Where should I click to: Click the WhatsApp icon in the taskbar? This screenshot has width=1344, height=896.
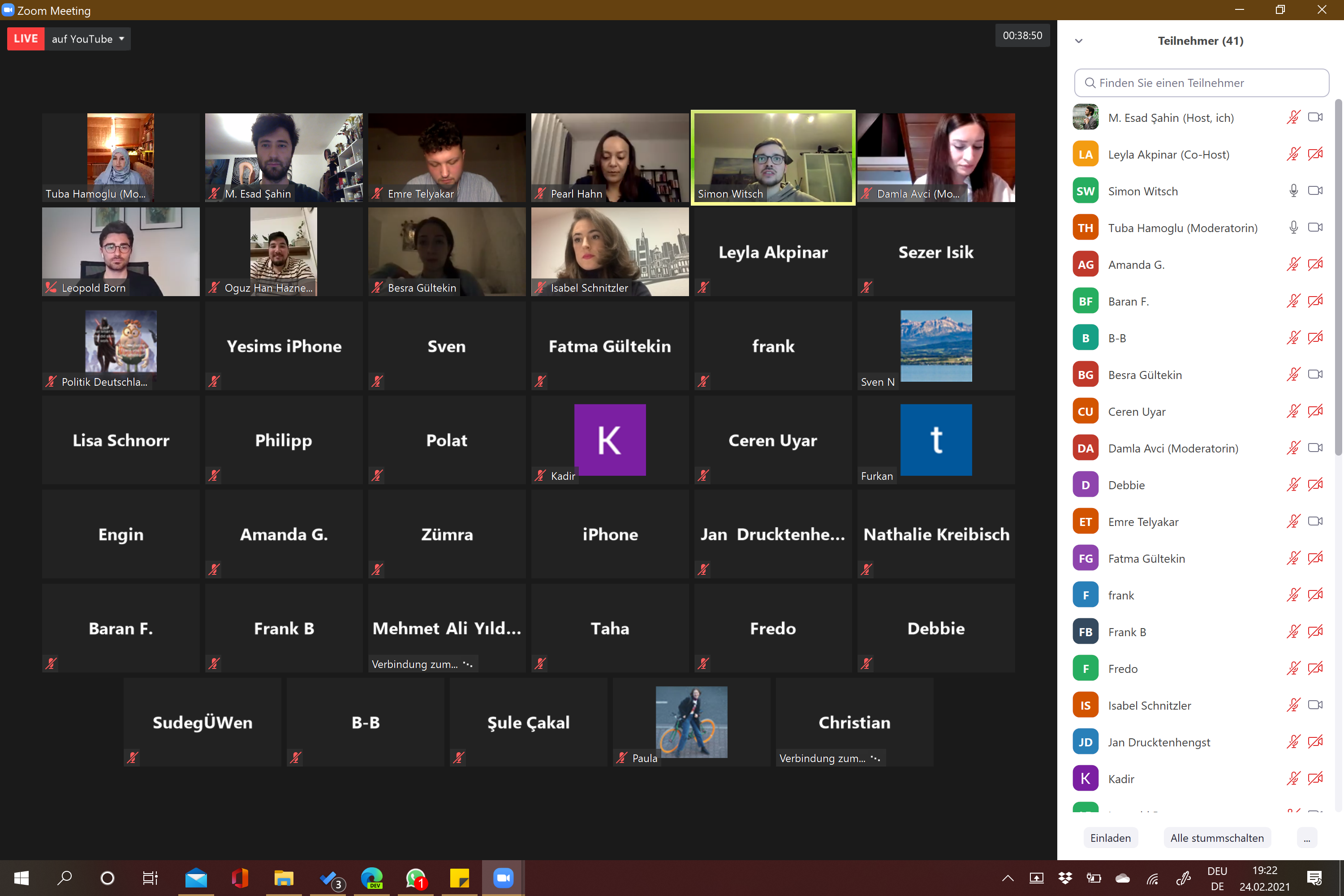(x=415, y=878)
